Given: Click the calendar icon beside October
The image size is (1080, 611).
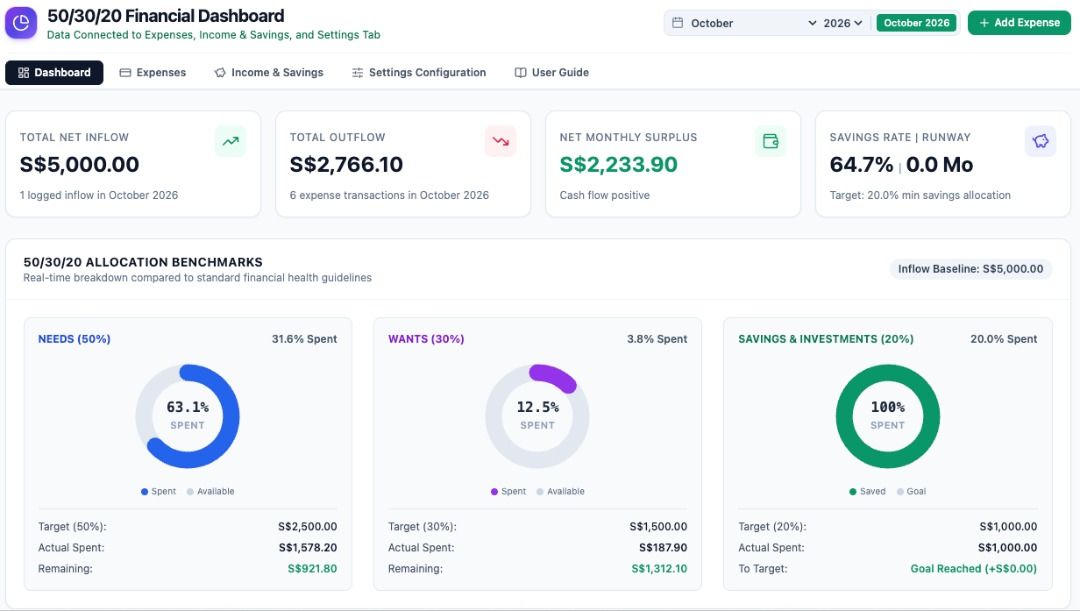Looking at the screenshot, I should click(678, 23).
